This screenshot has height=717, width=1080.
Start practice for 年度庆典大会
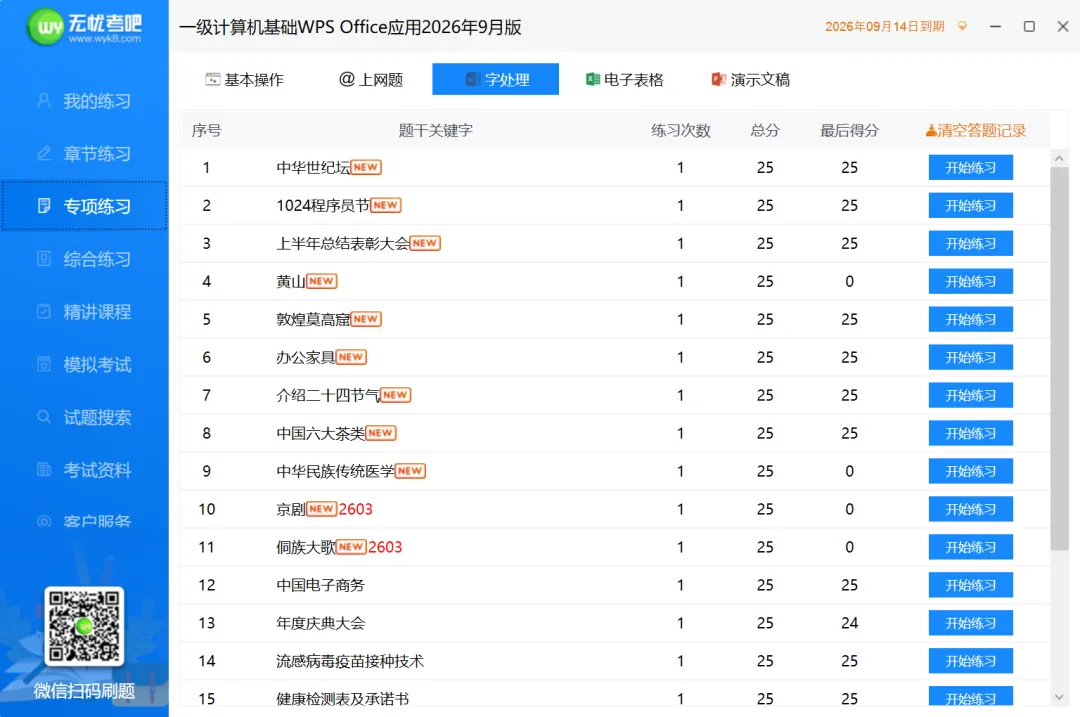click(x=970, y=623)
